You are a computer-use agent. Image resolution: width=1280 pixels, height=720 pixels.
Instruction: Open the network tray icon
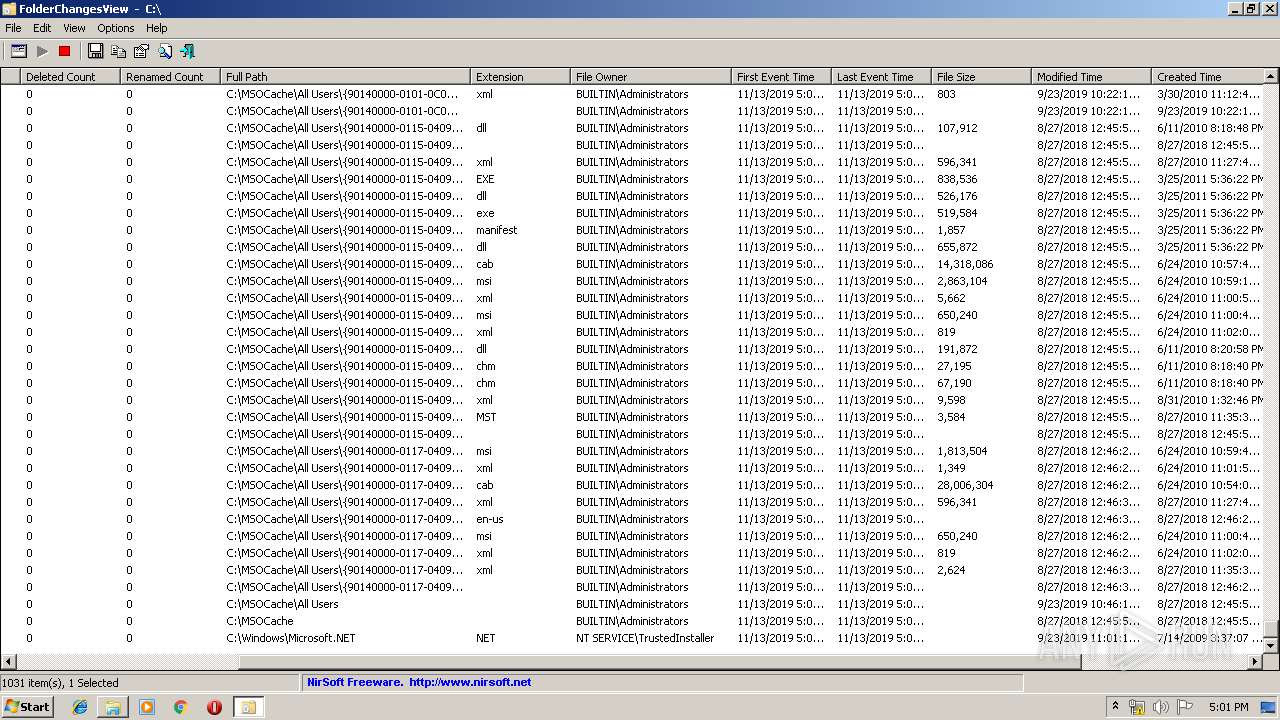(x=1137, y=707)
